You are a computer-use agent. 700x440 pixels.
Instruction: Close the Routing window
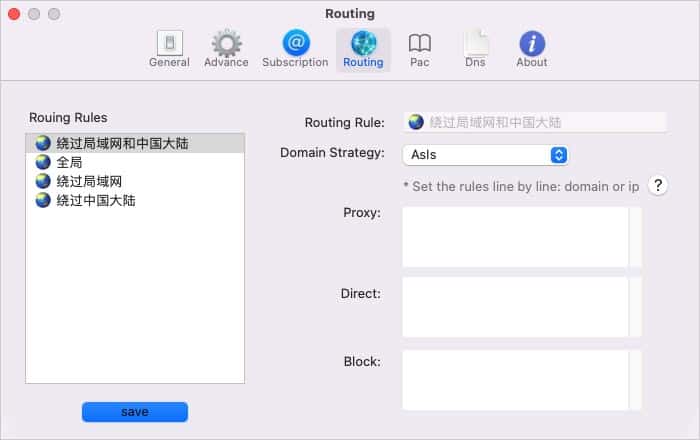pos(14,14)
